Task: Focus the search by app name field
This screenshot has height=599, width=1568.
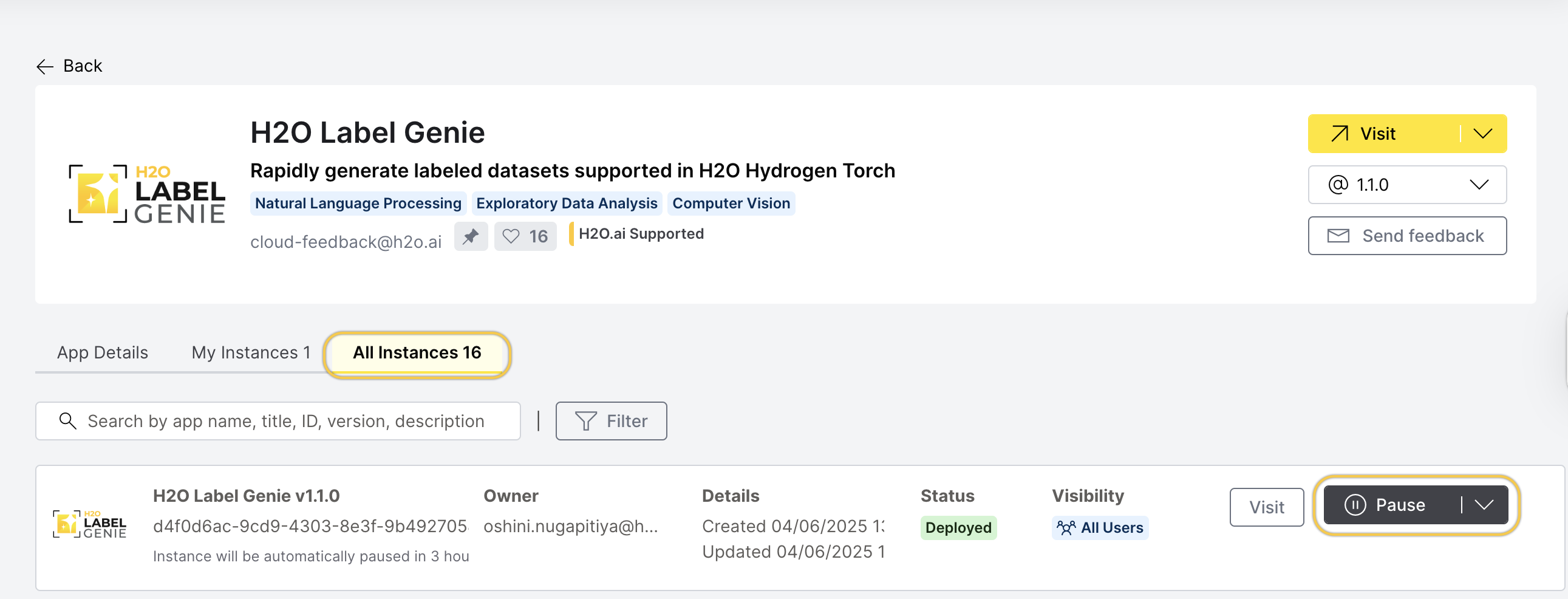Action: [286, 421]
